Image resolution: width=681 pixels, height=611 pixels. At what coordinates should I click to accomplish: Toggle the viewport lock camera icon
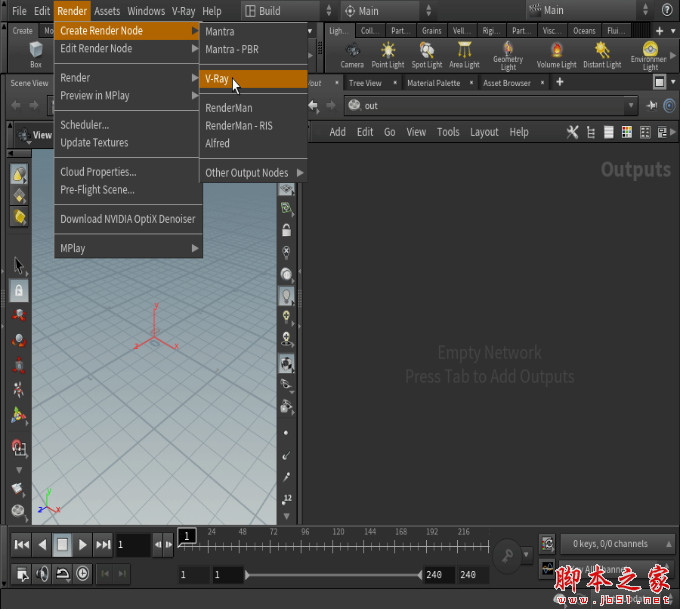(x=286, y=230)
